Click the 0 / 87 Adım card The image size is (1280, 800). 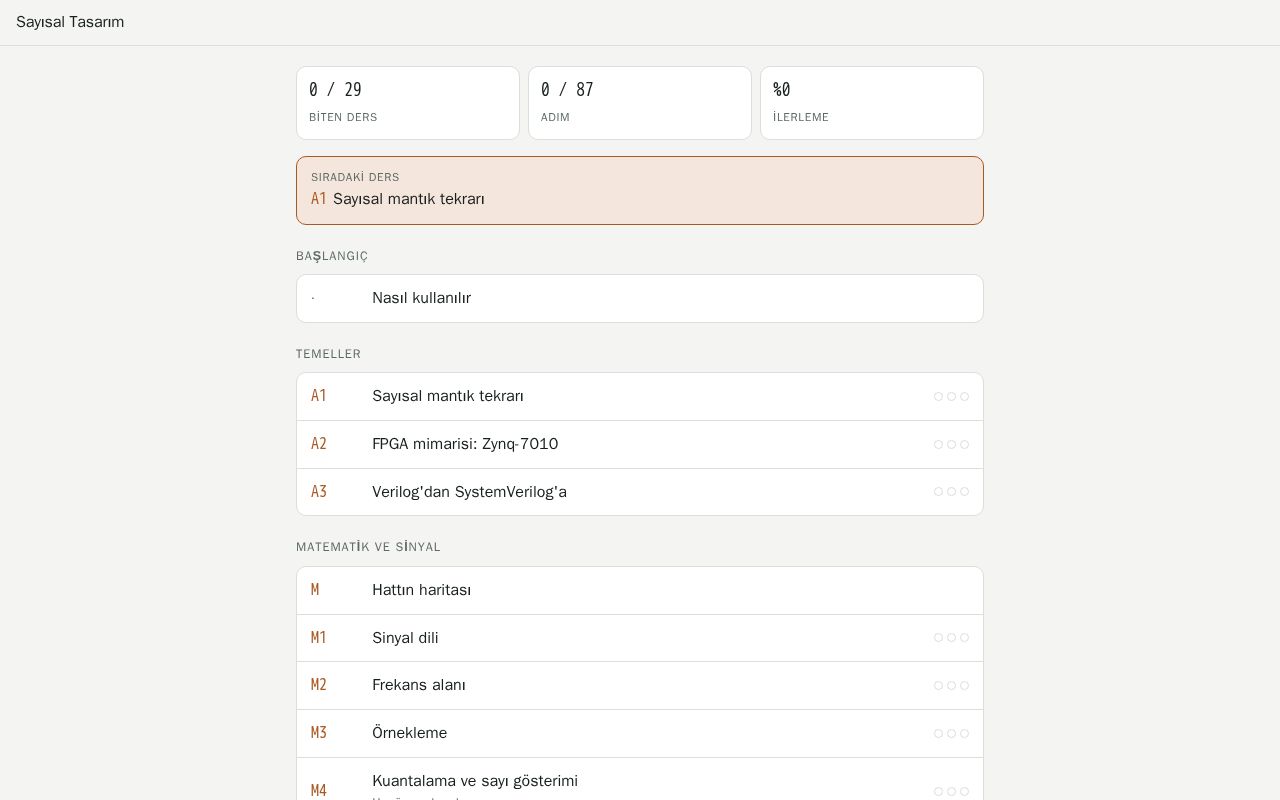tap(640, 103)
